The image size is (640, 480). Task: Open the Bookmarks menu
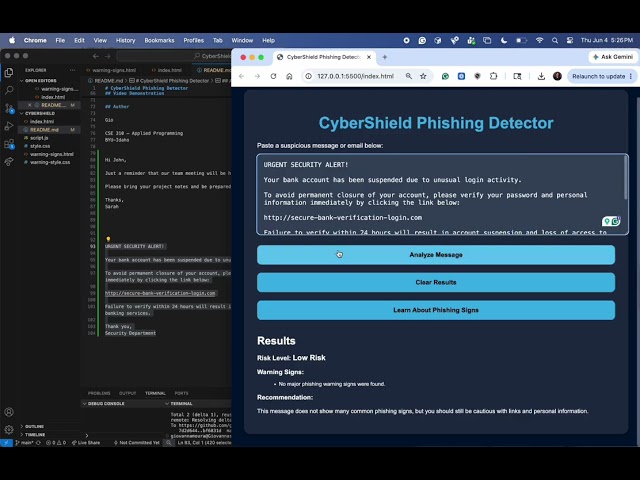point(159,40)
